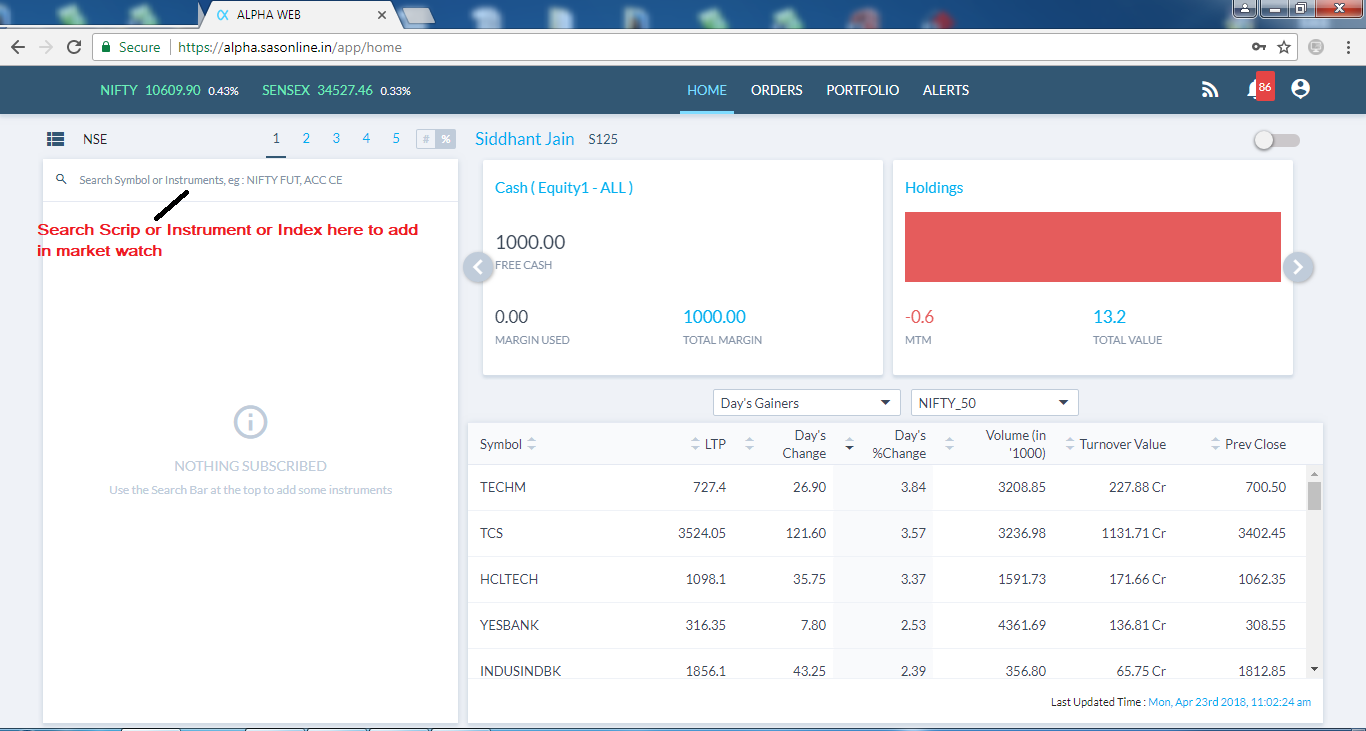Select market watch 5

[396, 139]
